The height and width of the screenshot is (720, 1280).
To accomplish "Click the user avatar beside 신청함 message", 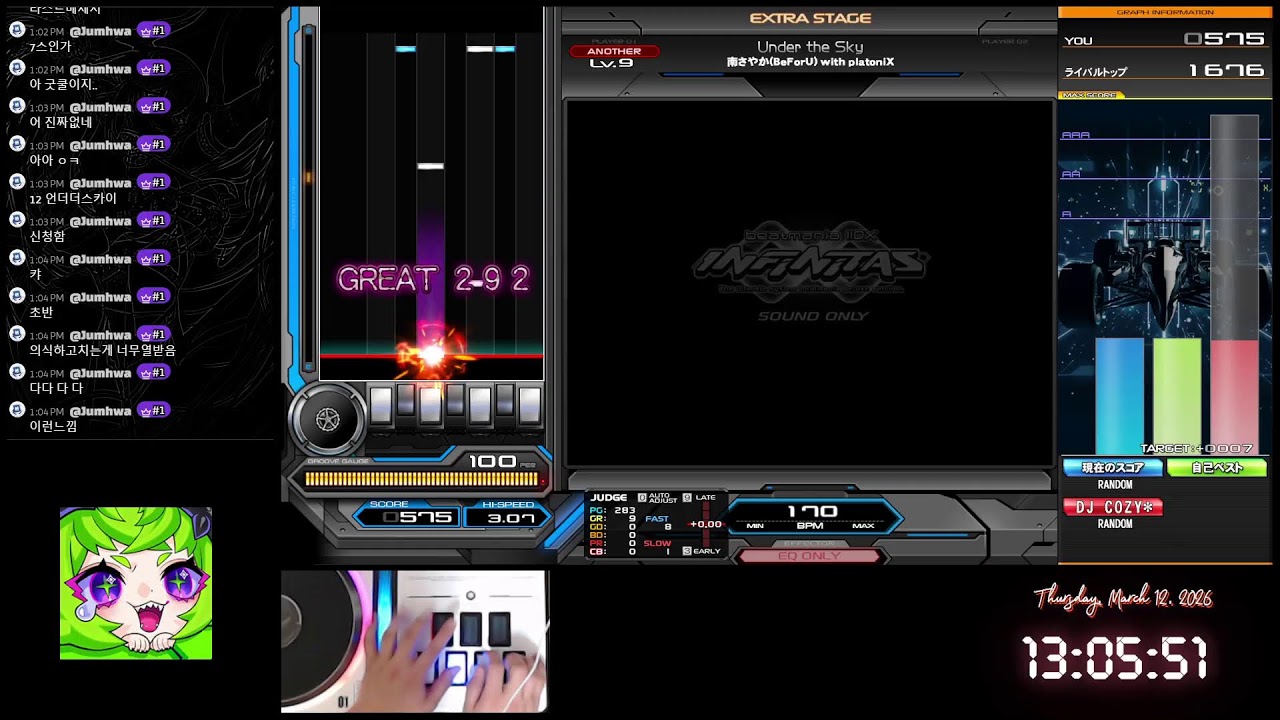I will (x=16, y=221).
